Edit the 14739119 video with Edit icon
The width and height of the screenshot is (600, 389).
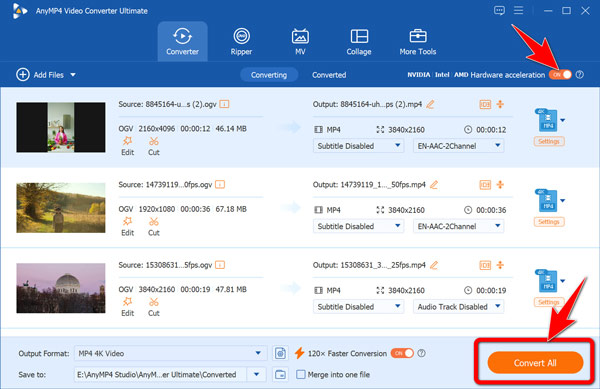(x=127, y=226)
